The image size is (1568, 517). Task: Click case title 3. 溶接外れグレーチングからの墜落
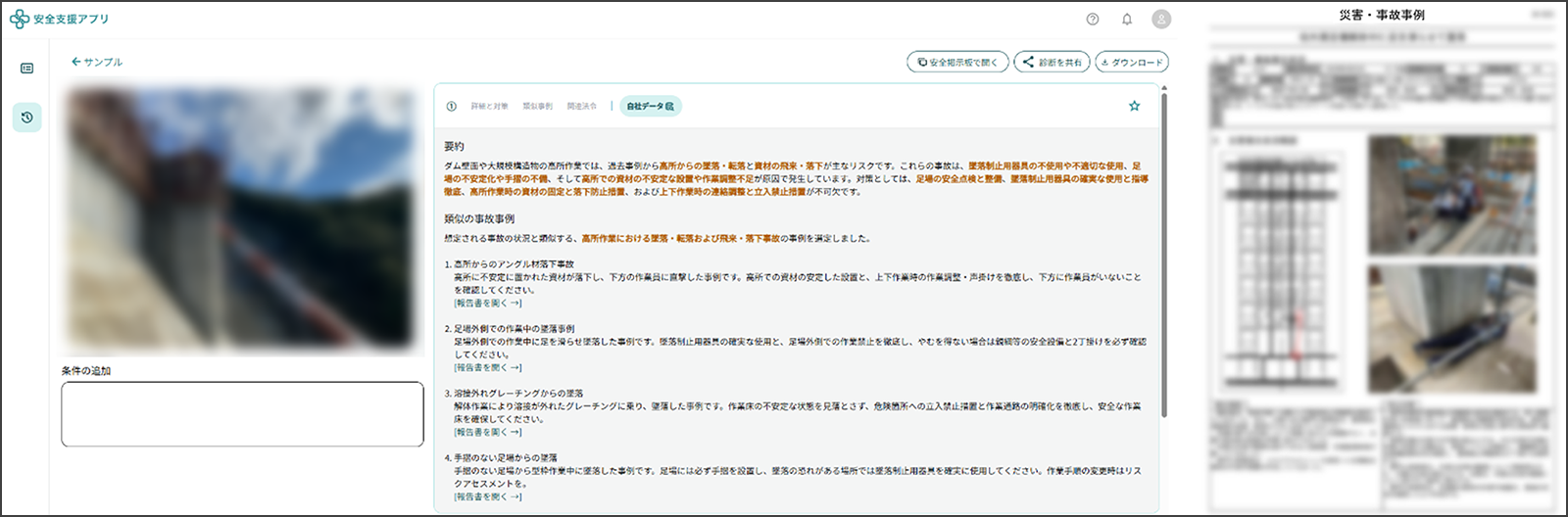pyautogui.click(x=514, y=394)
